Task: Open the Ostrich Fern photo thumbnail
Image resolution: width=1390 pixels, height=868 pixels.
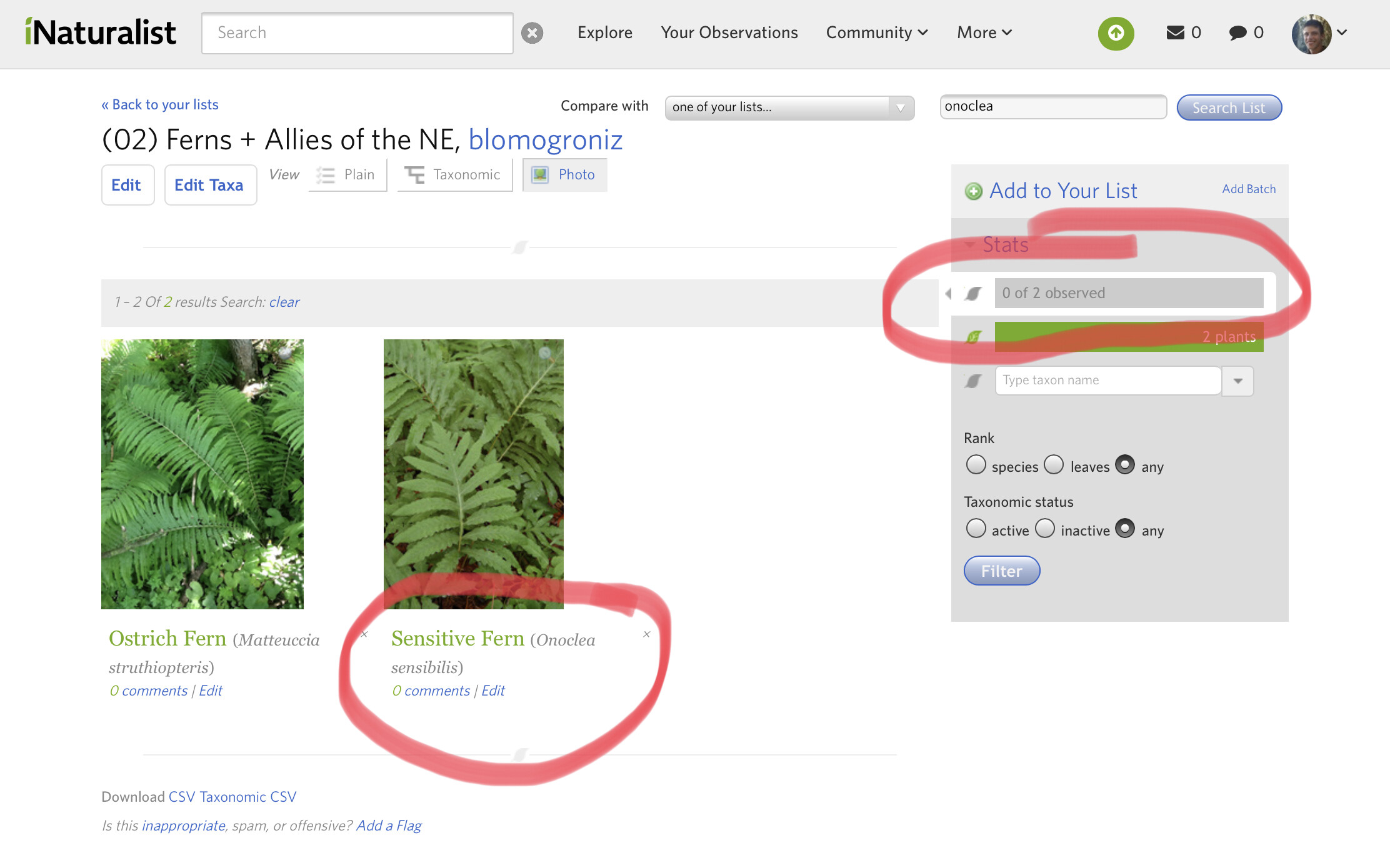Action: pos(202,474)
